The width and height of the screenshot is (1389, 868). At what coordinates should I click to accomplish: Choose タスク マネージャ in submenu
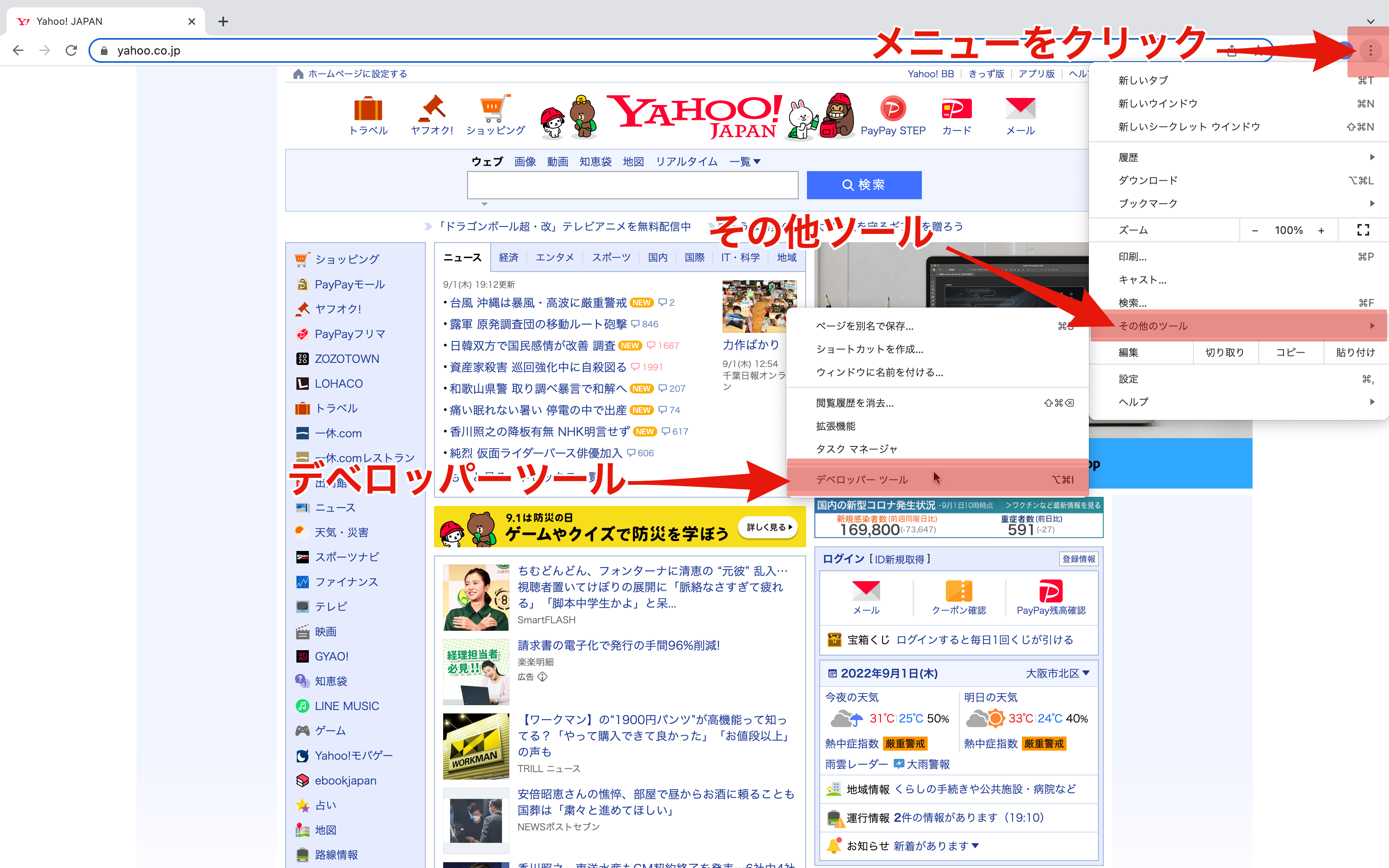(937, 449)
